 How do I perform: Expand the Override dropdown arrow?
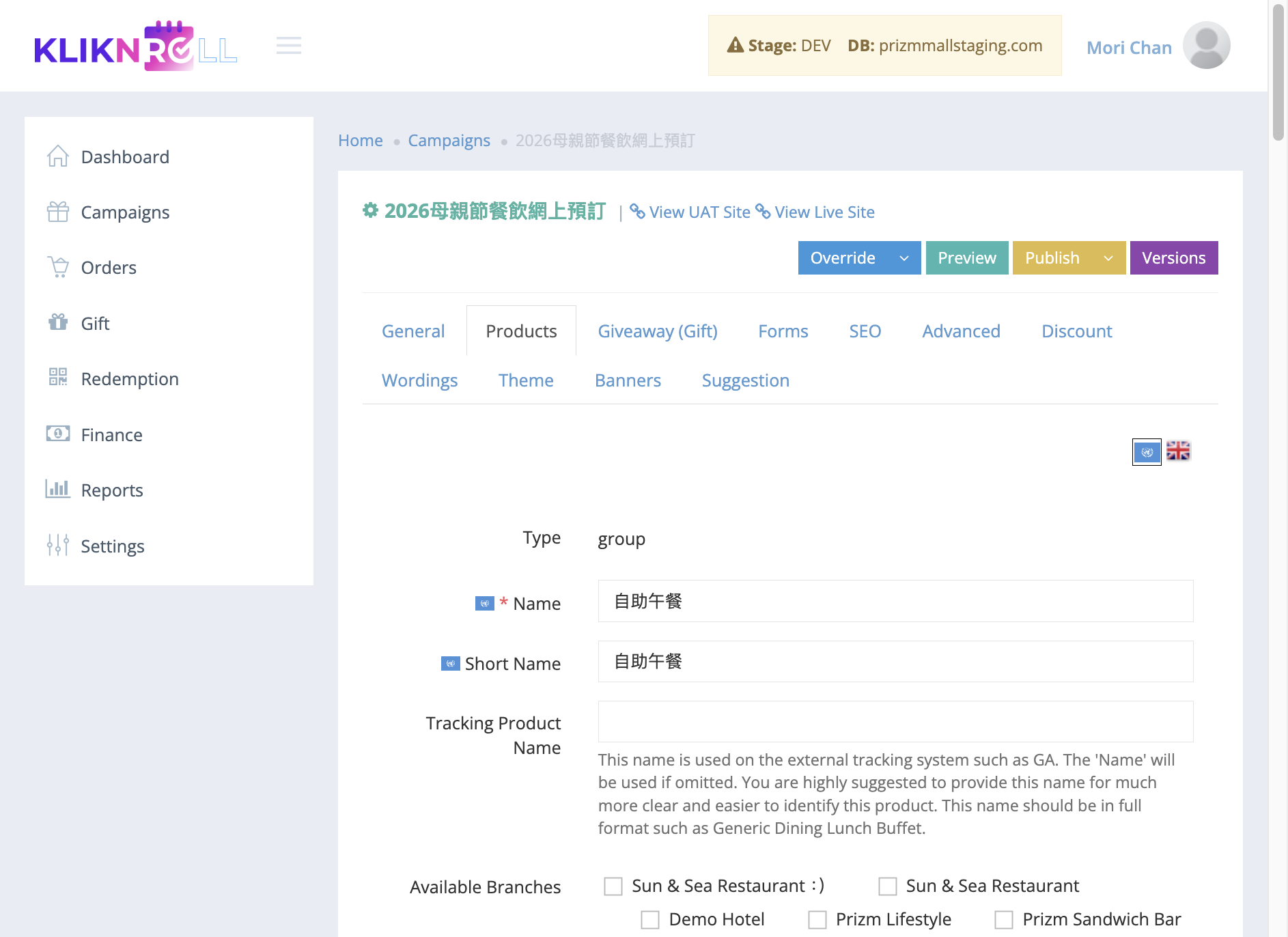(x=904, y=258)
